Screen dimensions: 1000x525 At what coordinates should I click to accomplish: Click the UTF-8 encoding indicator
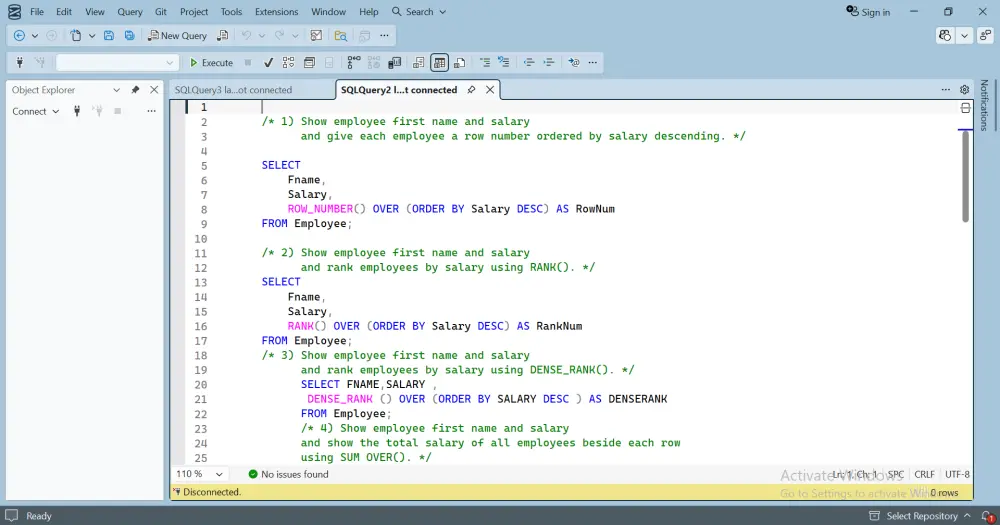click(x=957, y=474)
